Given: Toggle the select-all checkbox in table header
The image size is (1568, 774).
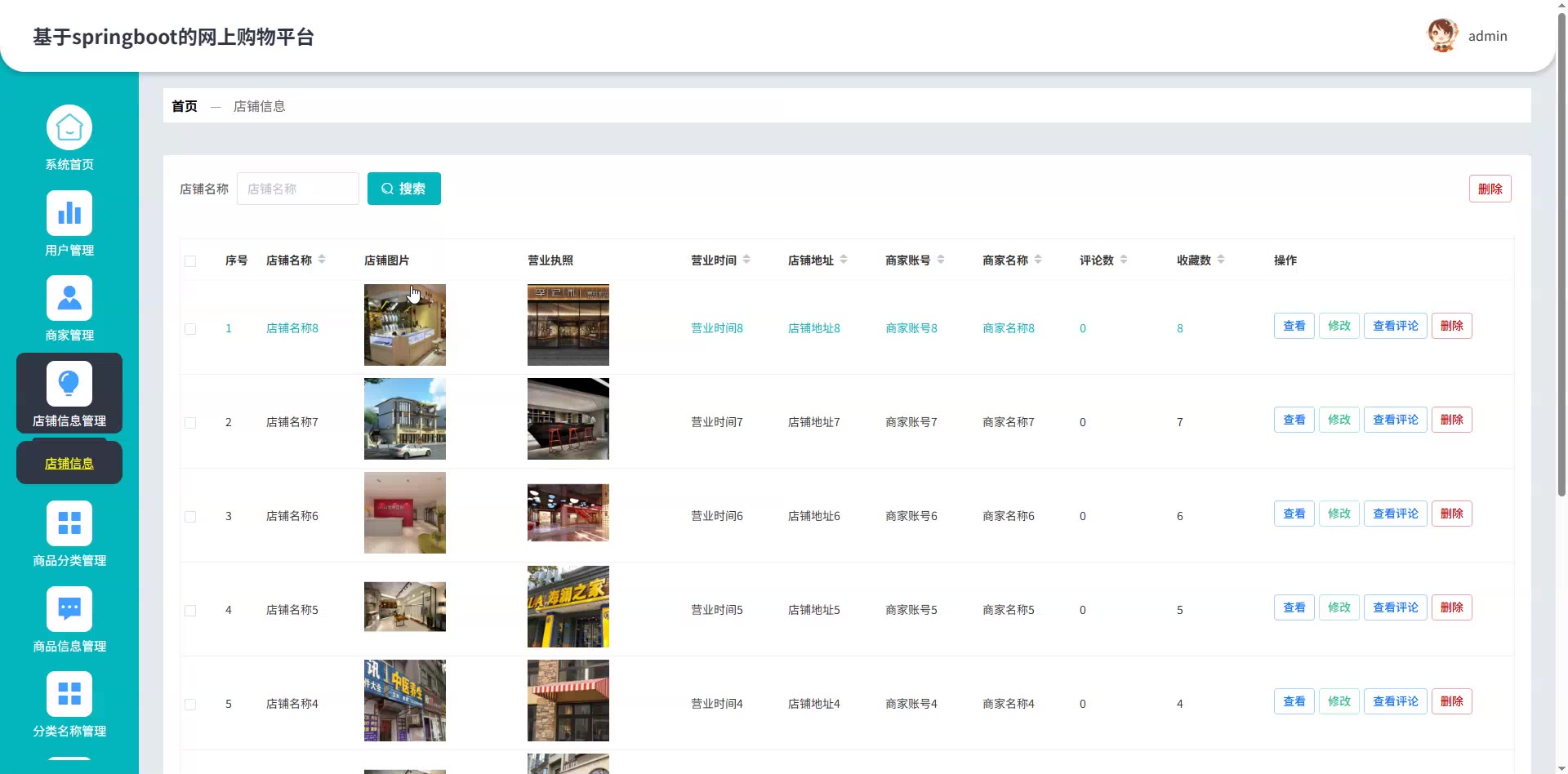Looking at the screenshot, I should [x=190, y=261].
